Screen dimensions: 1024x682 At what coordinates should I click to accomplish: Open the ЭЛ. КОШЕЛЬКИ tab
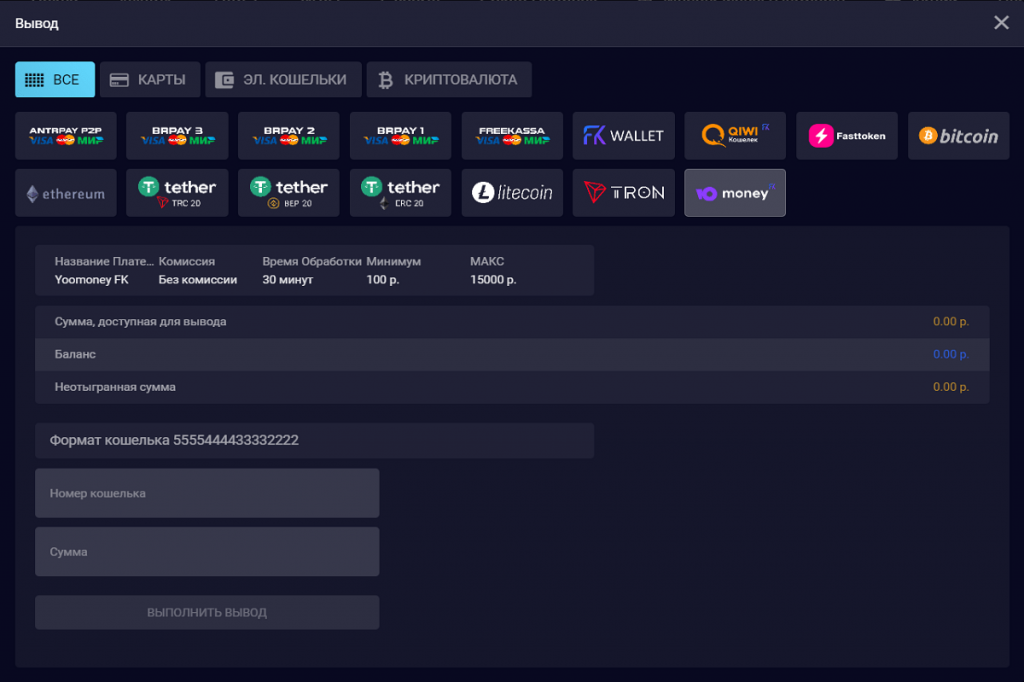click(283, 80)
